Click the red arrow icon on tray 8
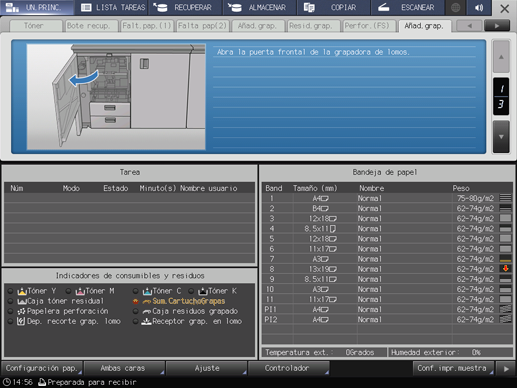Viewport: 517px width, 388px height. (505, 269)
